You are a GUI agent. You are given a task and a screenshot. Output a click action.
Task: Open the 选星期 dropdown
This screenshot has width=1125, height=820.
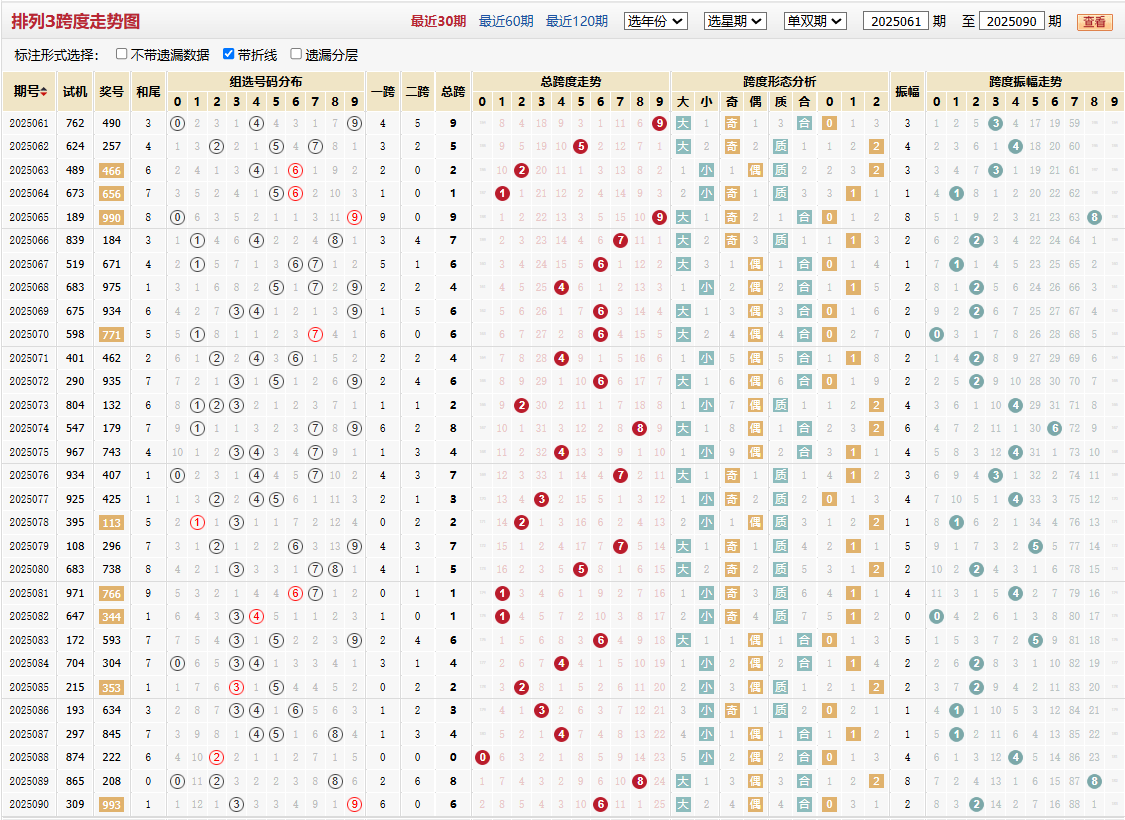(x=735, y=22)
